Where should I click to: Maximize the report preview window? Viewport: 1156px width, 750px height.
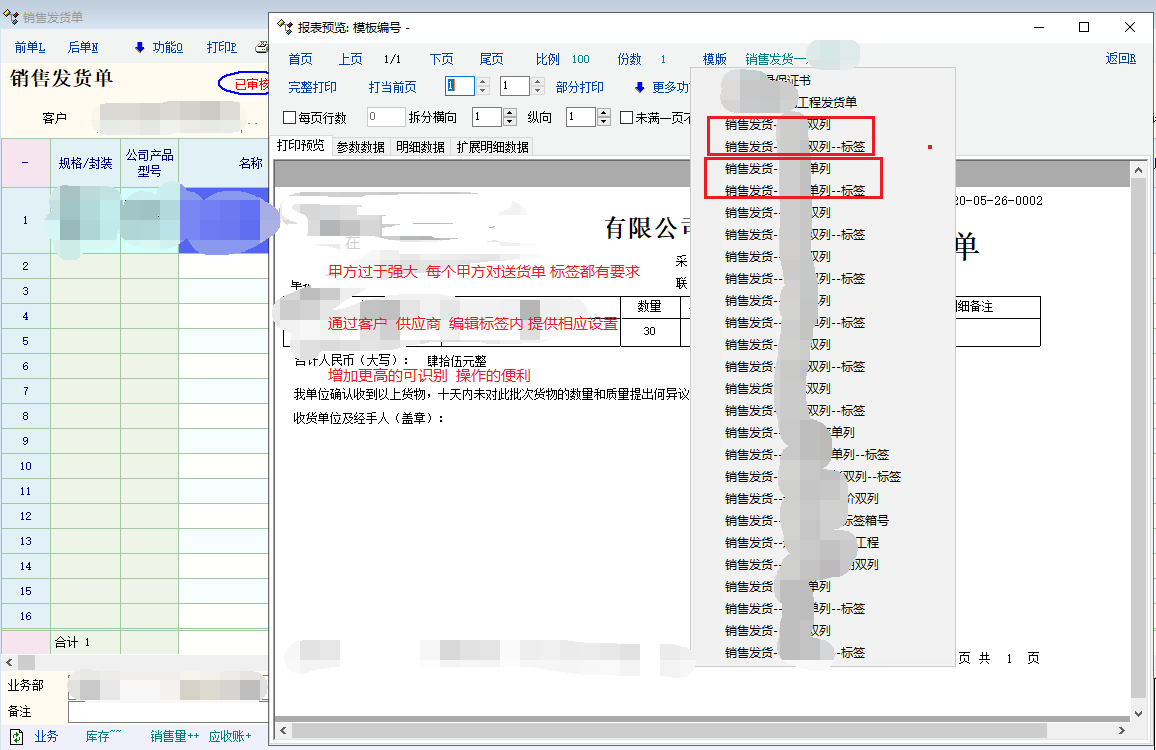click(1084, 27)
